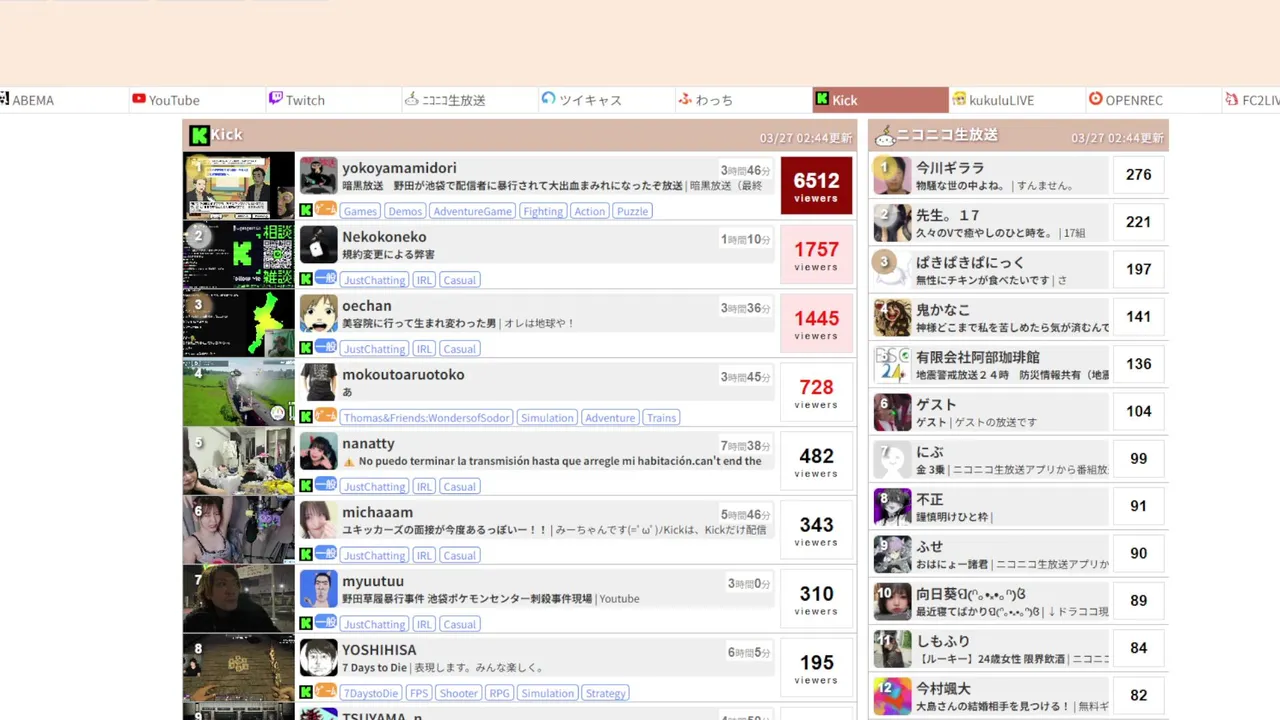Select the Fighting tag
Screen dimensions: 1280x720
[543, 211]
